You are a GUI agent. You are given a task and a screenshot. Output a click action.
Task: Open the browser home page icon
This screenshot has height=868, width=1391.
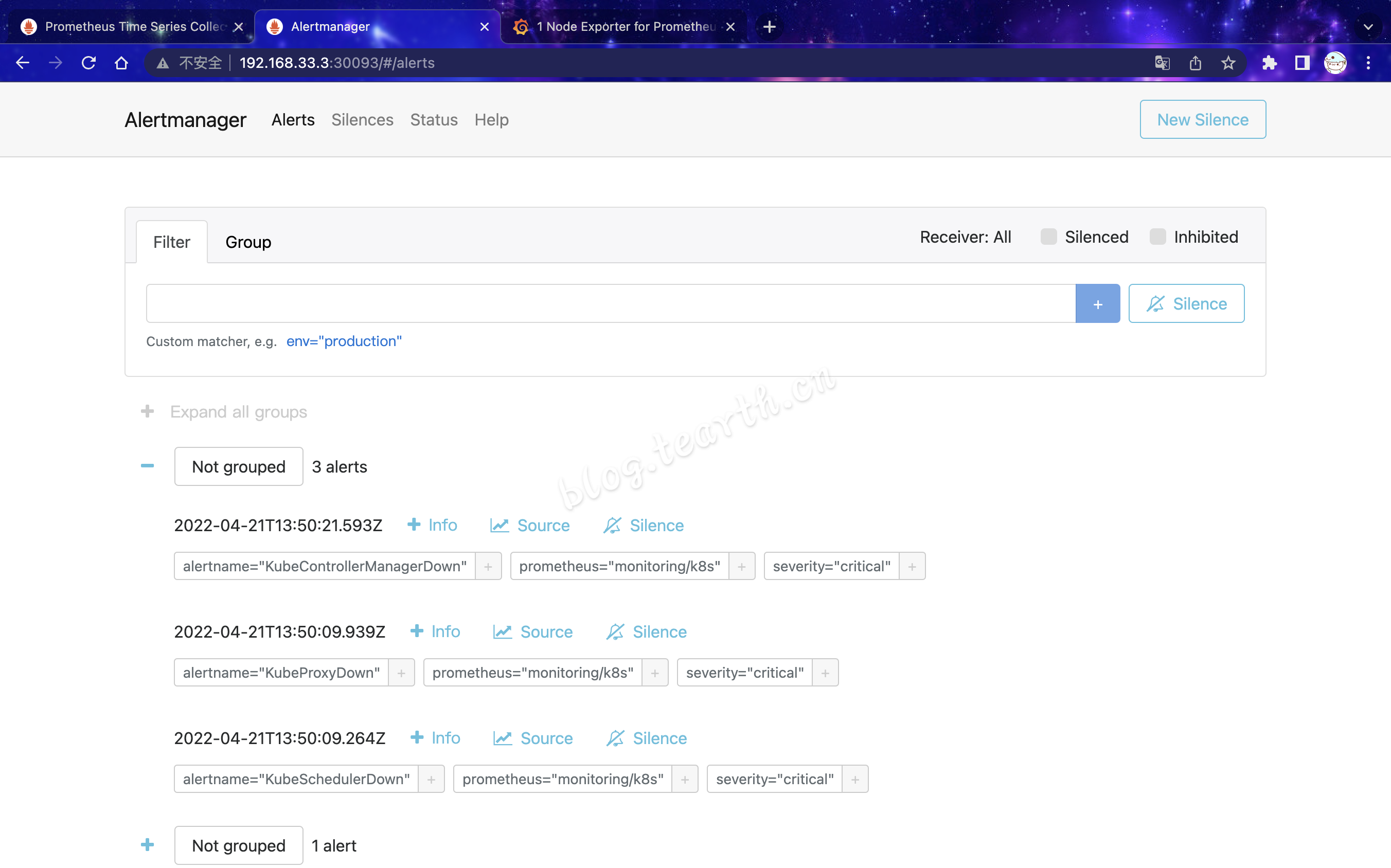(121, 63)
